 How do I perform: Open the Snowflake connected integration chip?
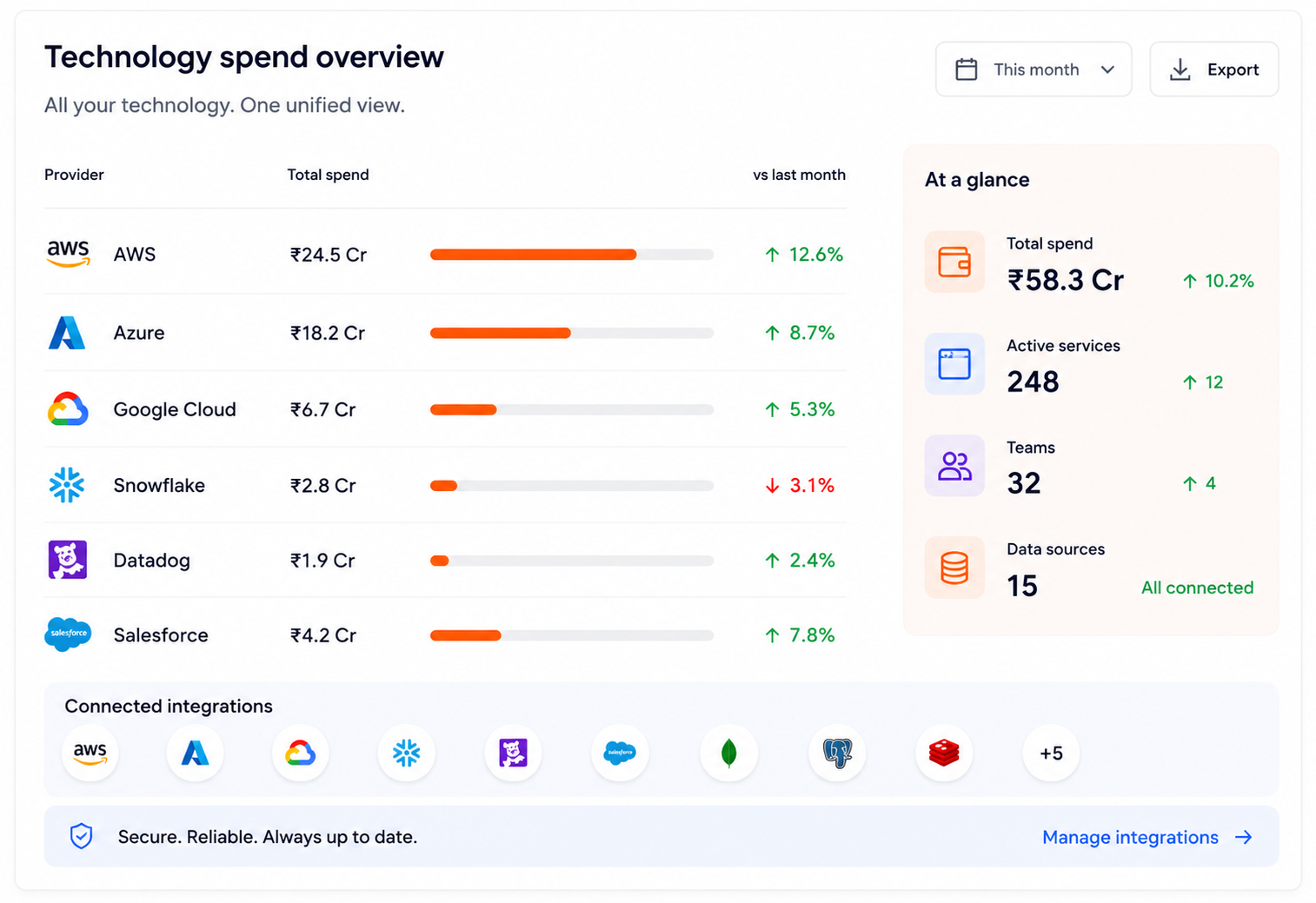coord(406,753)
